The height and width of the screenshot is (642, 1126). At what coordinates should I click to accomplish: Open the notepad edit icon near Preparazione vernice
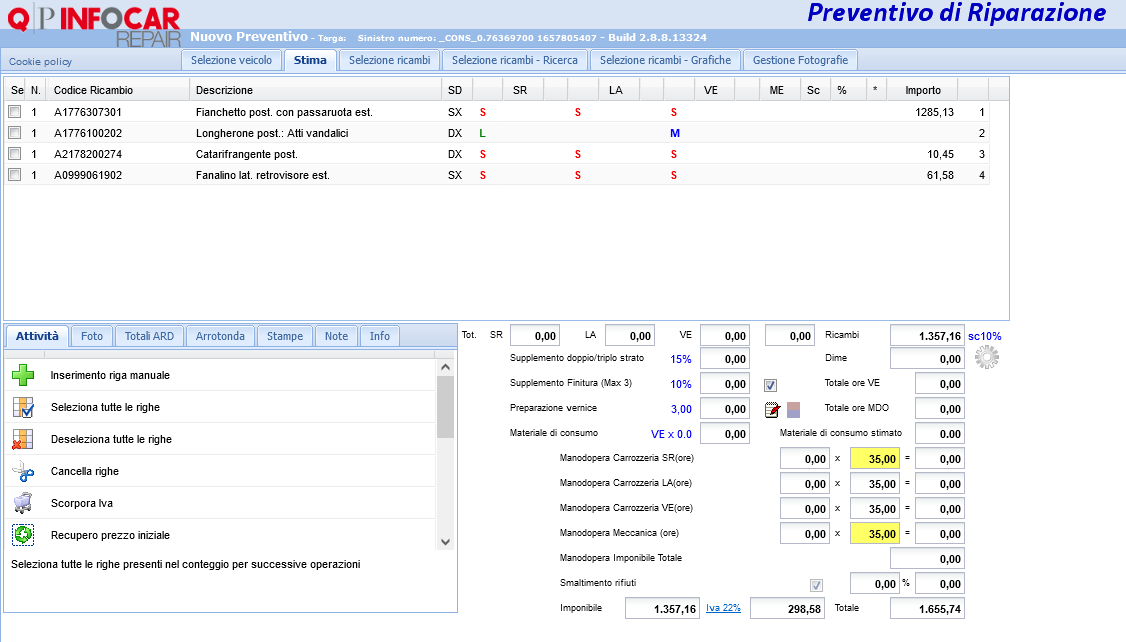[x=772, y=409]
